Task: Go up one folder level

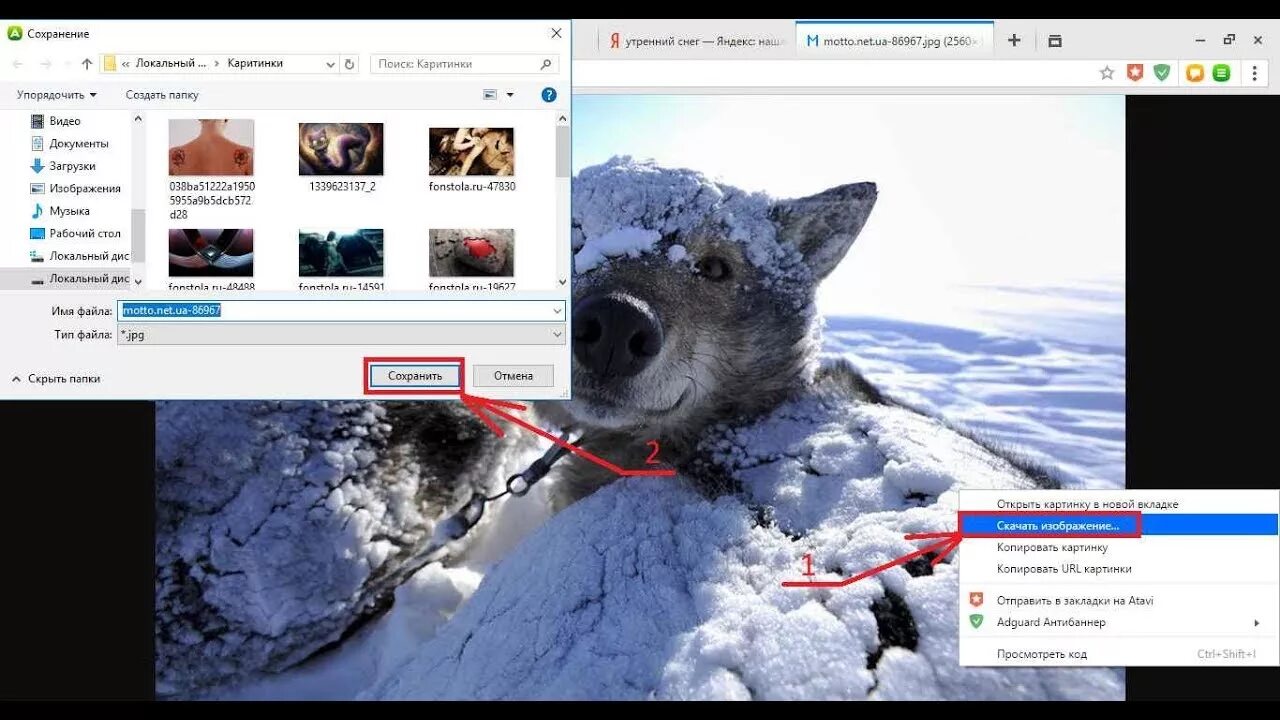Action: pos(87,63)
